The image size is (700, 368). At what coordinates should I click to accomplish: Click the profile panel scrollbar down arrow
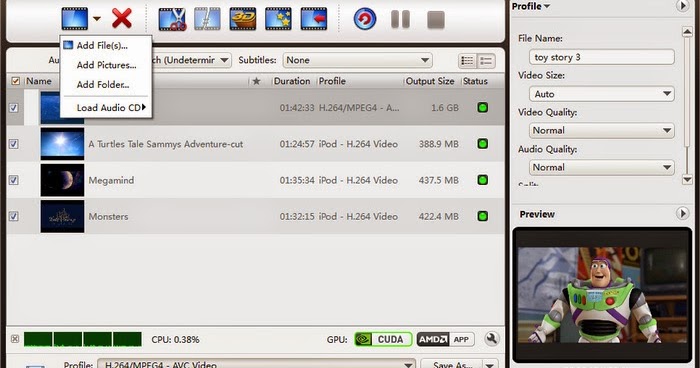[x=687, y=180]
